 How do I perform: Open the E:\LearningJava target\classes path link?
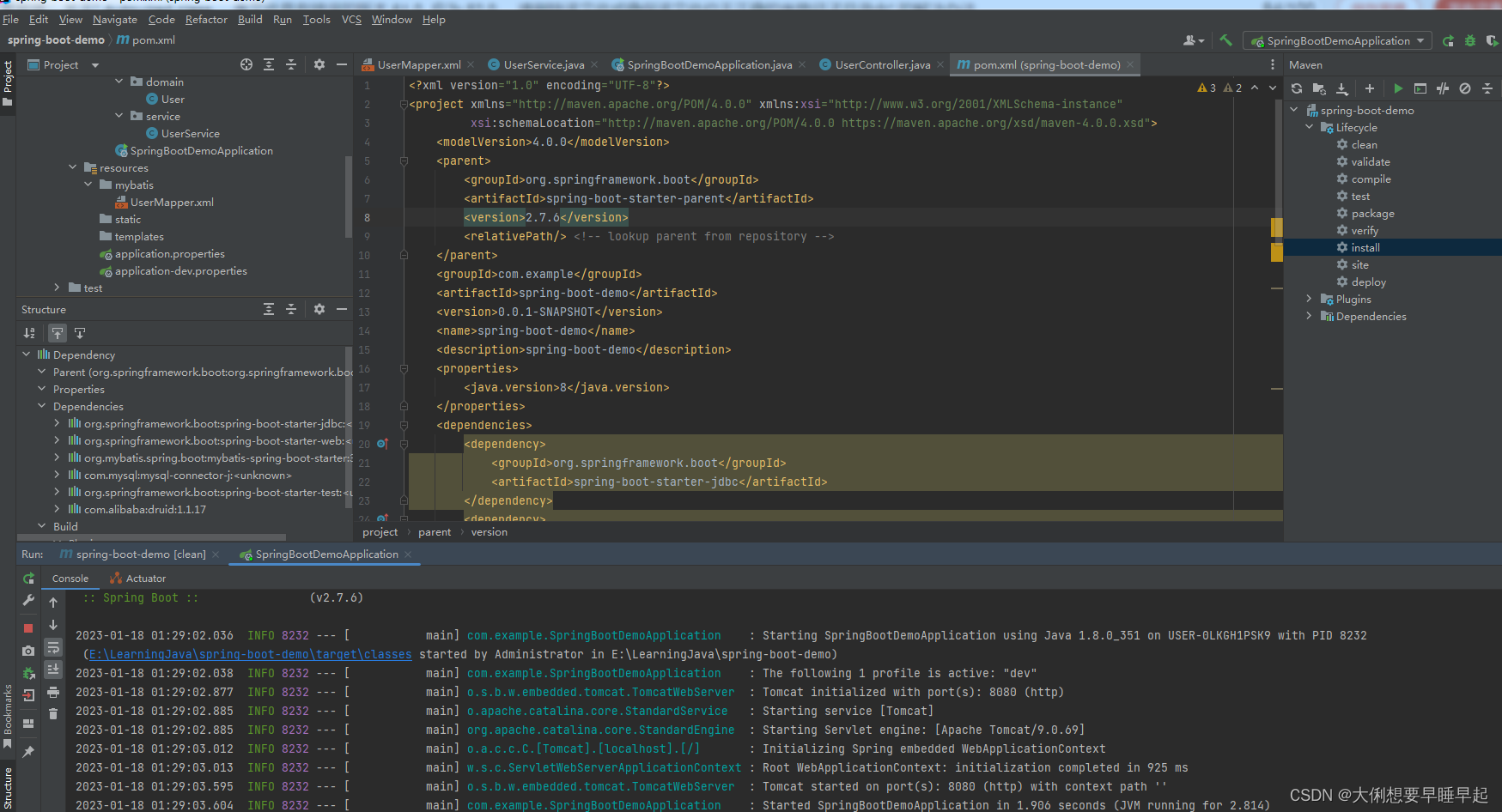pyautogui.click(x=250, y=654)
